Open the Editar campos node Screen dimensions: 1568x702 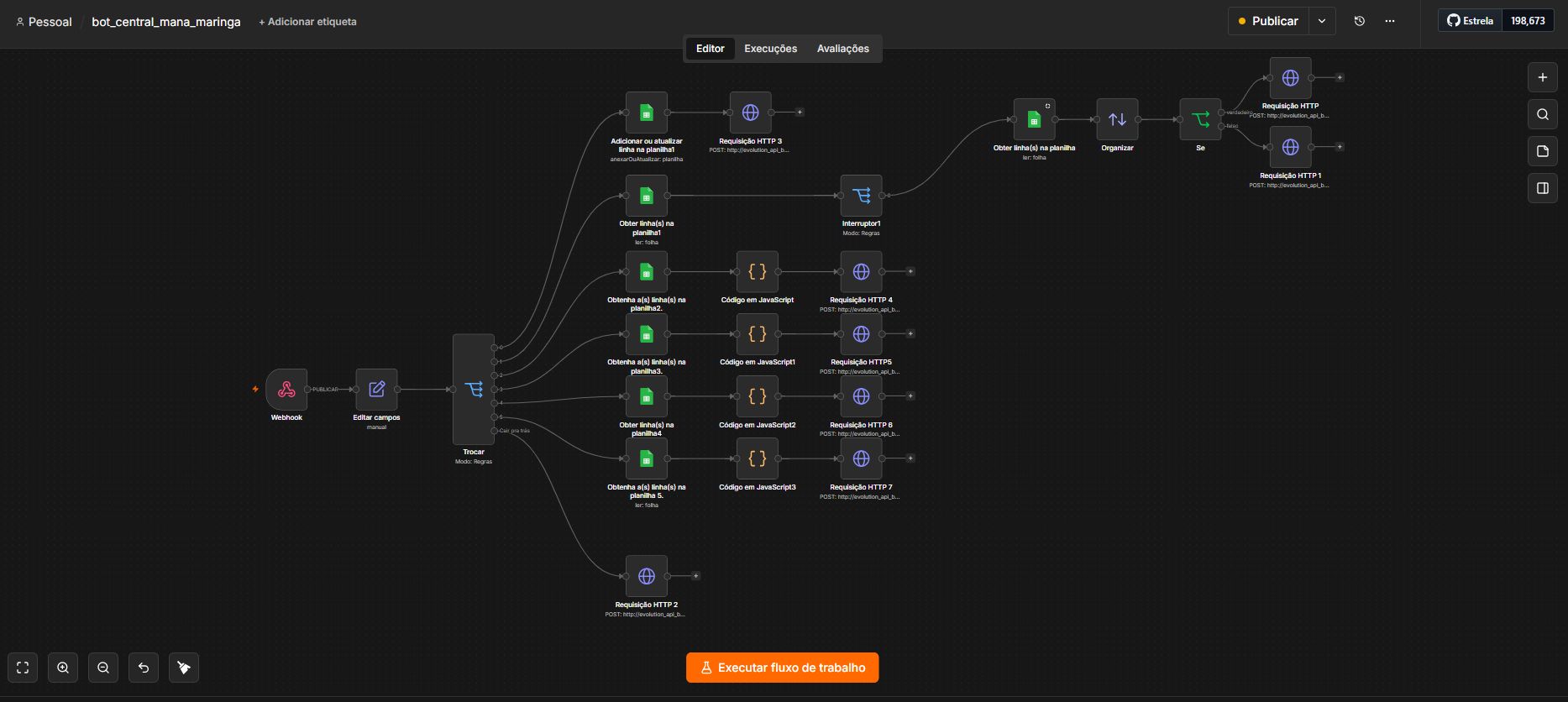pyautogui.click(x=376, y=390)
